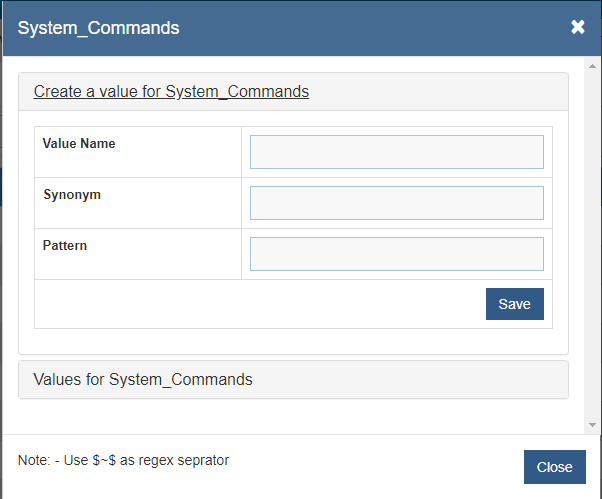Close the dialog with the X icon
This screenshot has width=602, height=499.
578,27
